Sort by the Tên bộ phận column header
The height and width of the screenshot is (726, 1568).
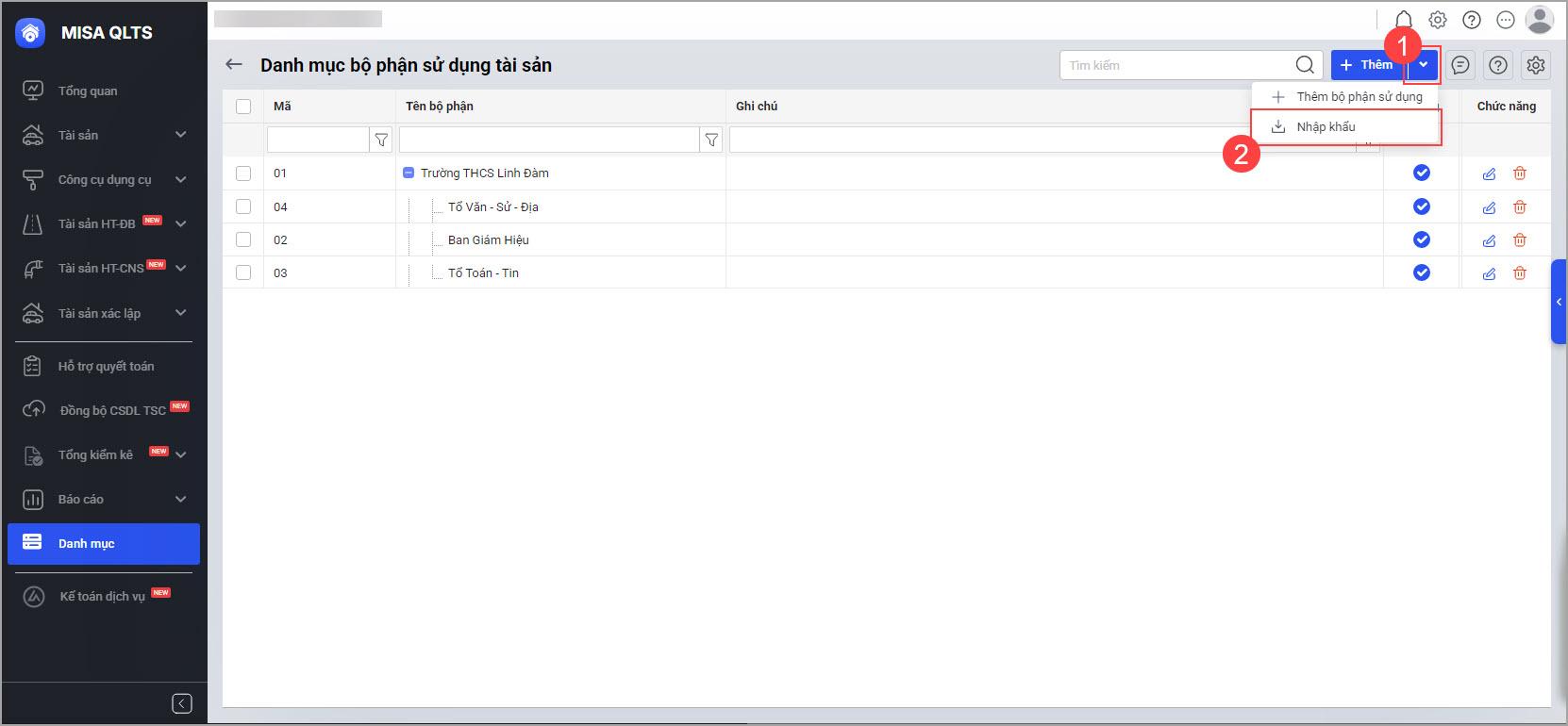(x=440, y=107)
